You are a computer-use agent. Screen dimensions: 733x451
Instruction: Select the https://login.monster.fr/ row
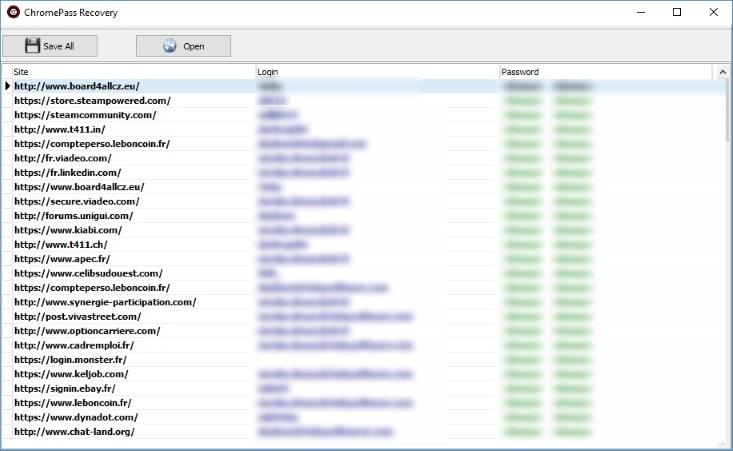point(365,360)
